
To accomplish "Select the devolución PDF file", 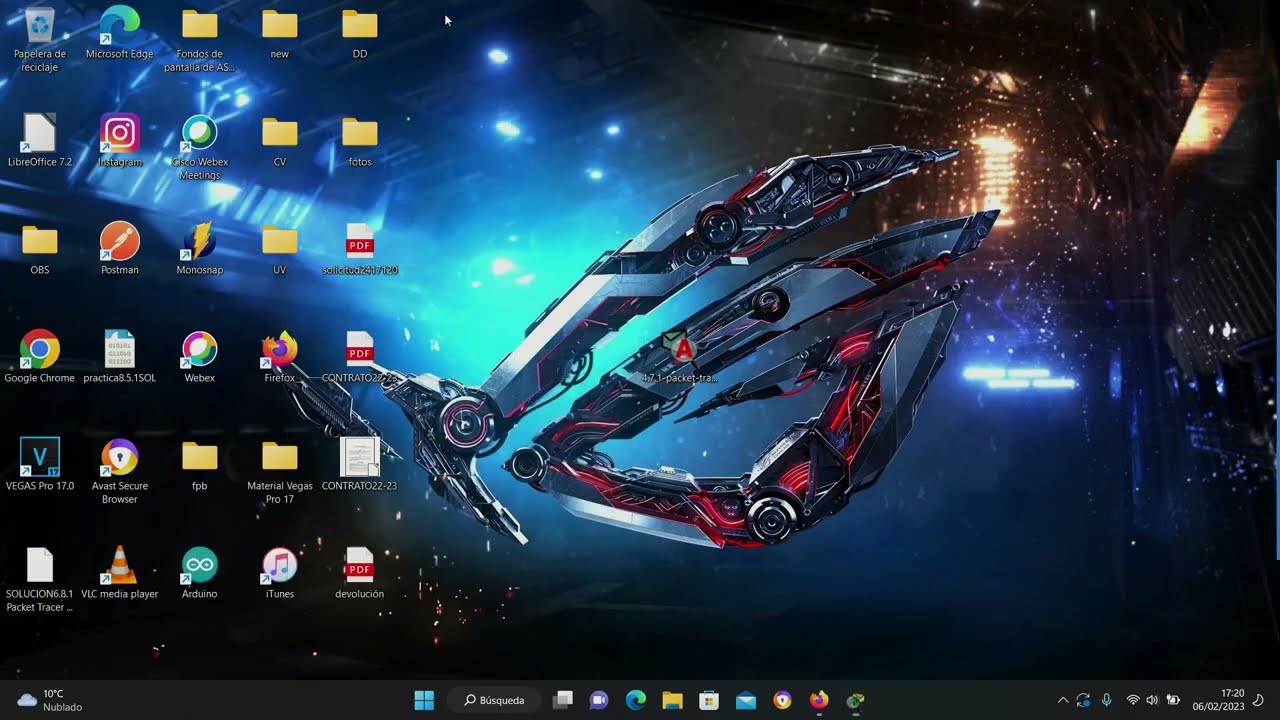I will tap(360, 572).
